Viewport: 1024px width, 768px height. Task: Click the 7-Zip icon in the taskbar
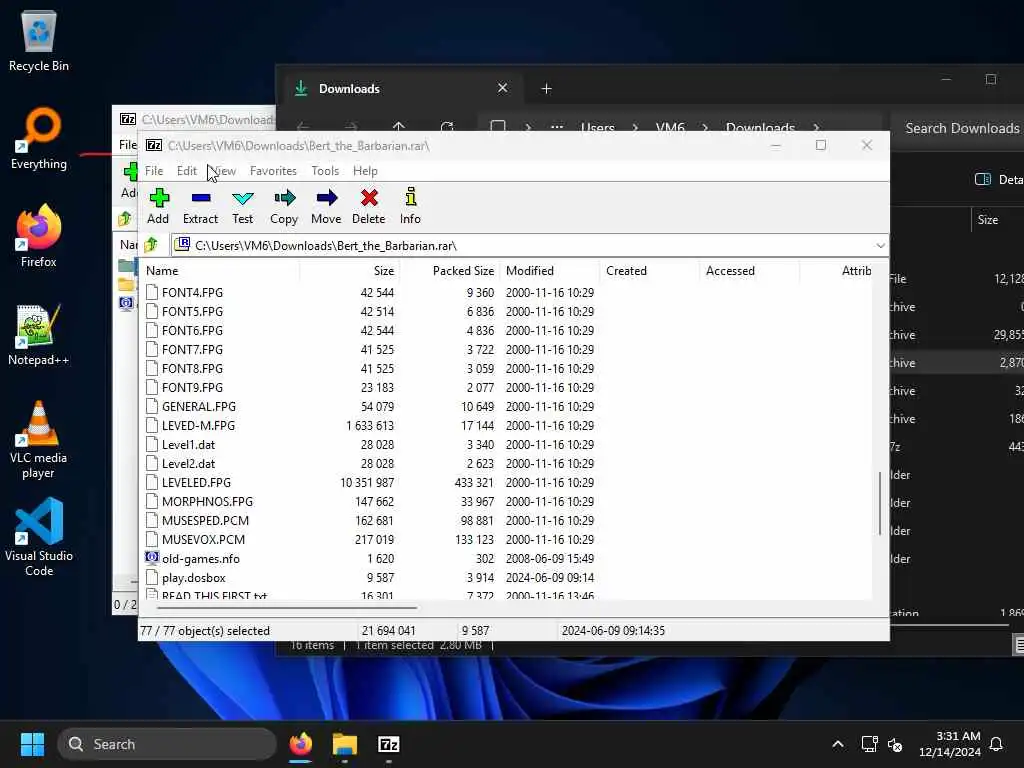click(389, 744)
